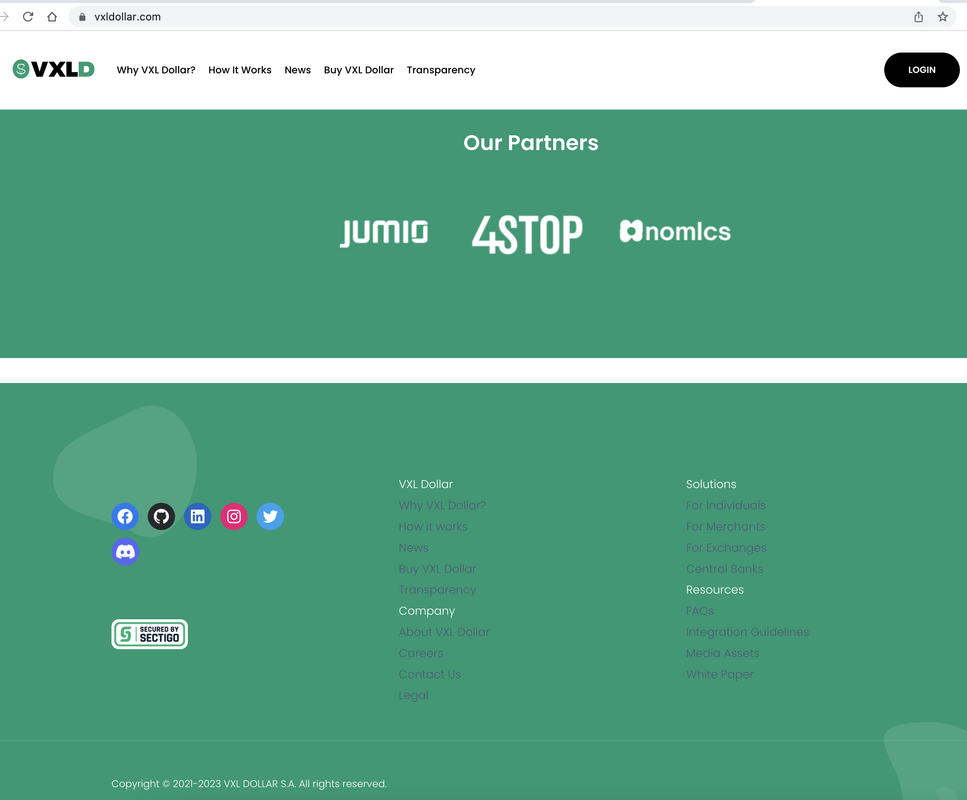967x800 pixels.
Task: Open Contact Us footer link
Action: [430, 674]
